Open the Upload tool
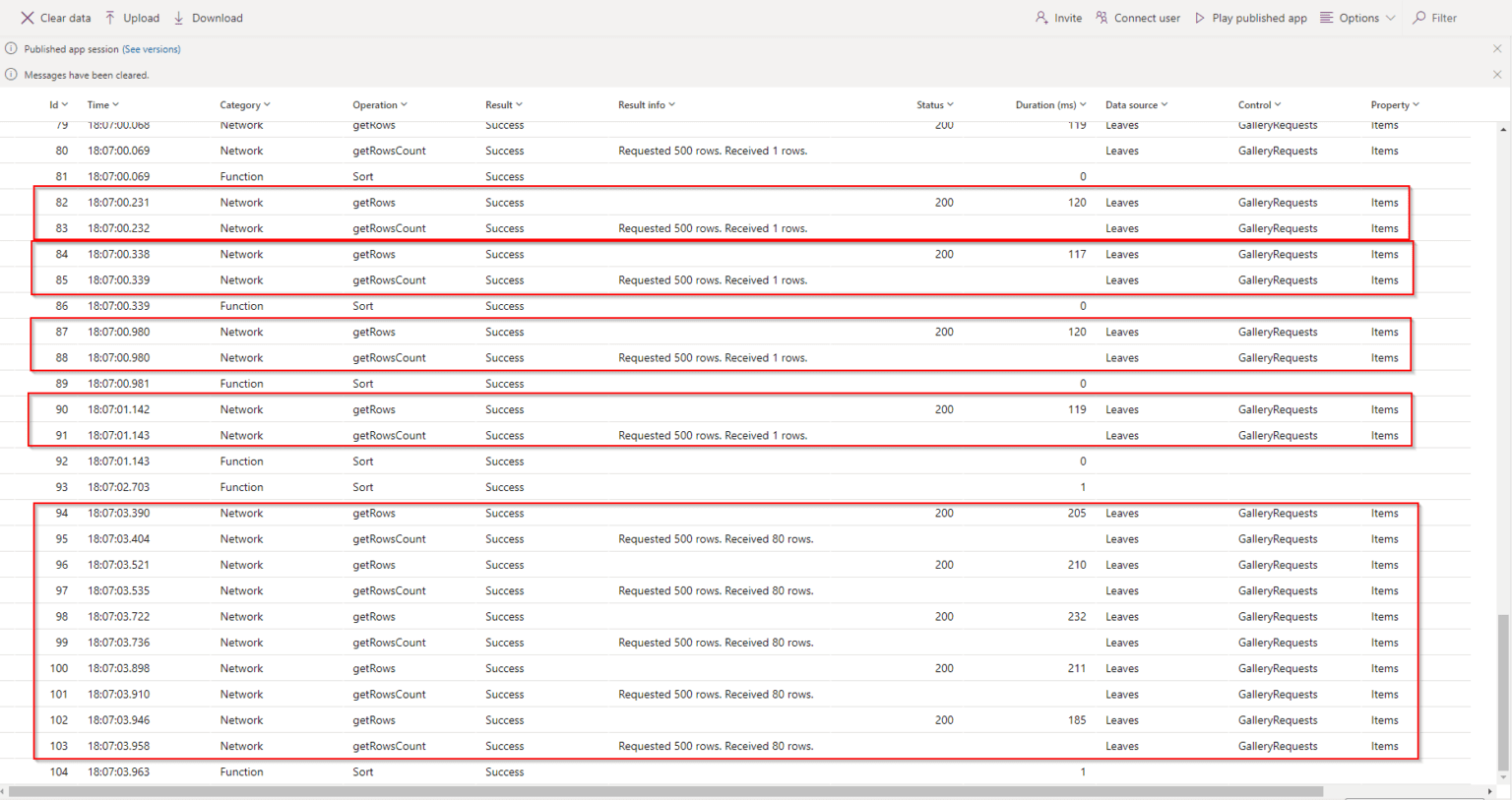1512x800 pixels. coord(131,17)
